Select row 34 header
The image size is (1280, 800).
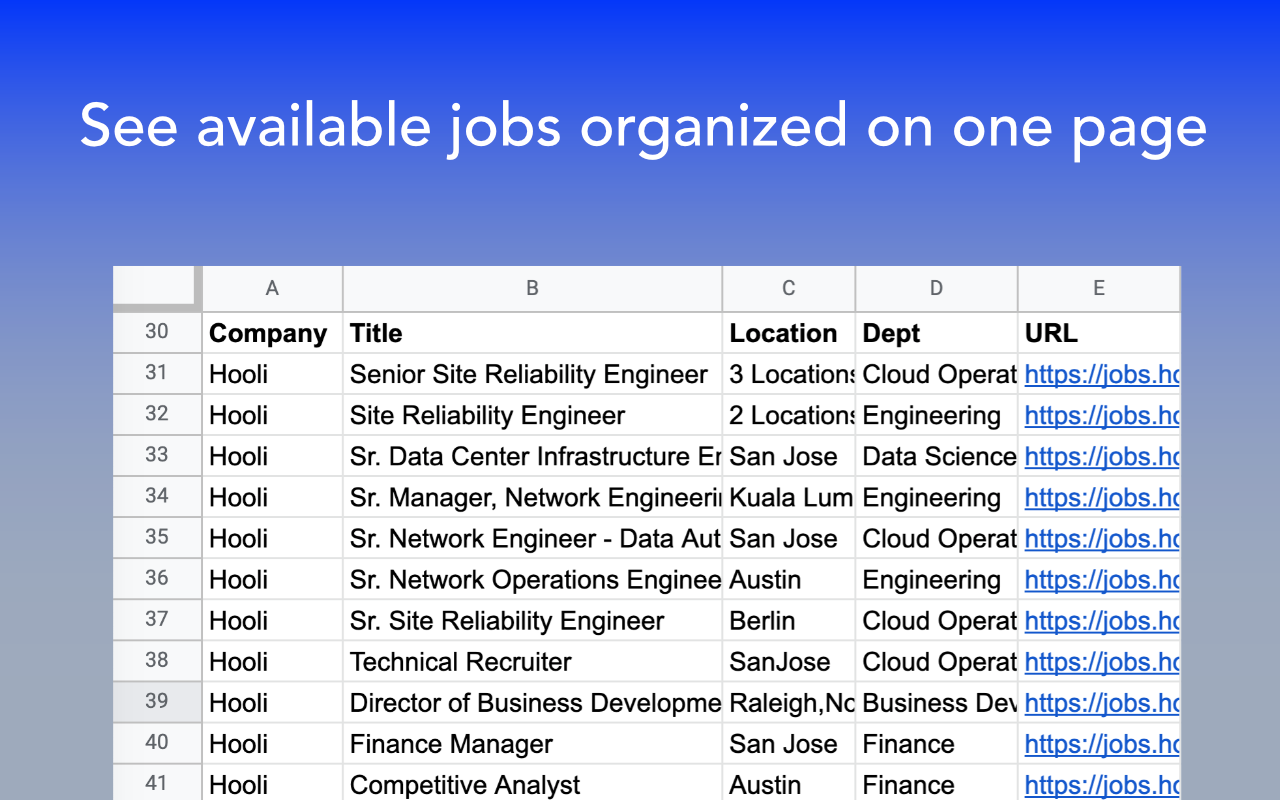click(x=157, y=496)
